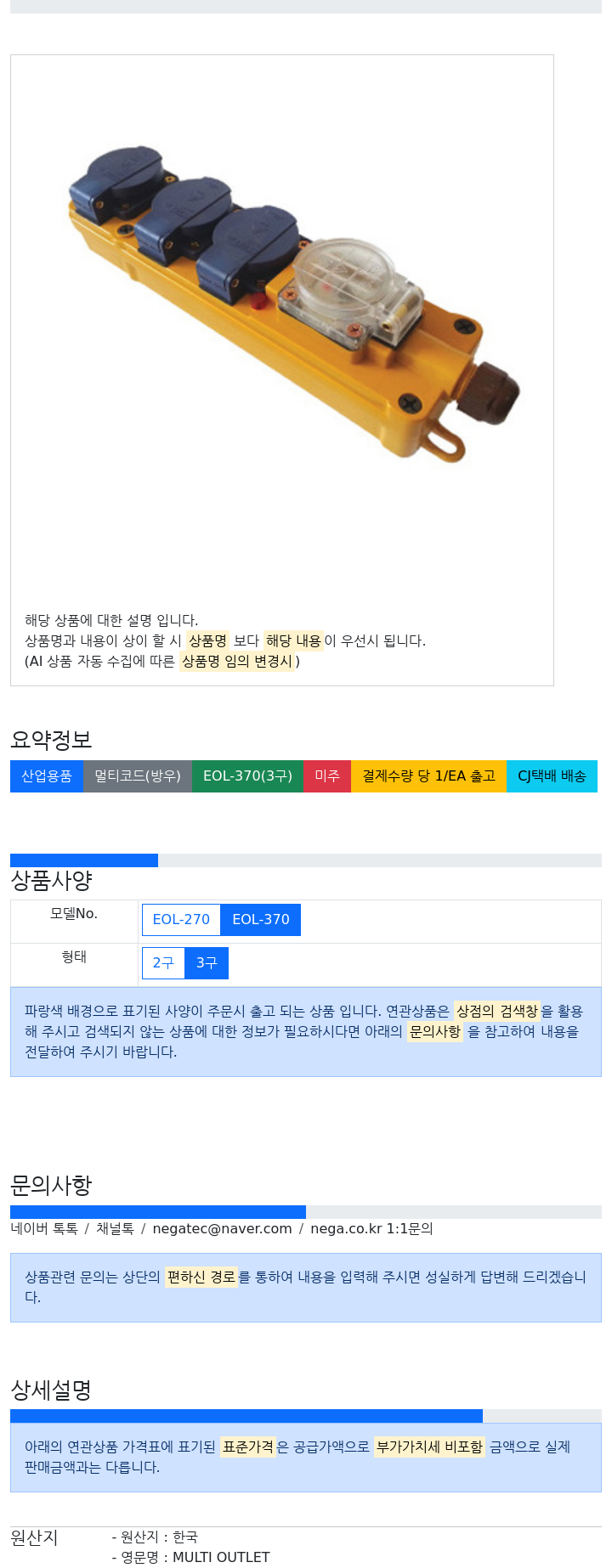This screenshot has width=612, height=1568.
Task: Select the 산업용품 category badge
Action: click(47, 776)
